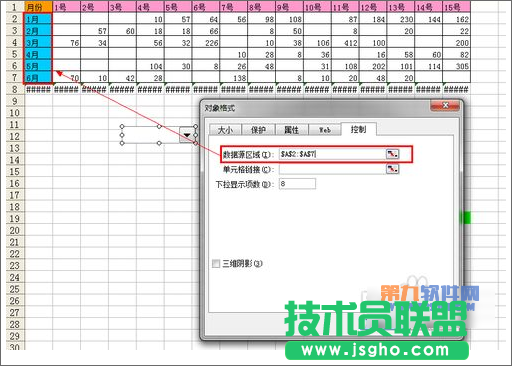Open the combo box dropdown arrow on sheet
This screenshot has height=366, width=512.
click(187, 135)
